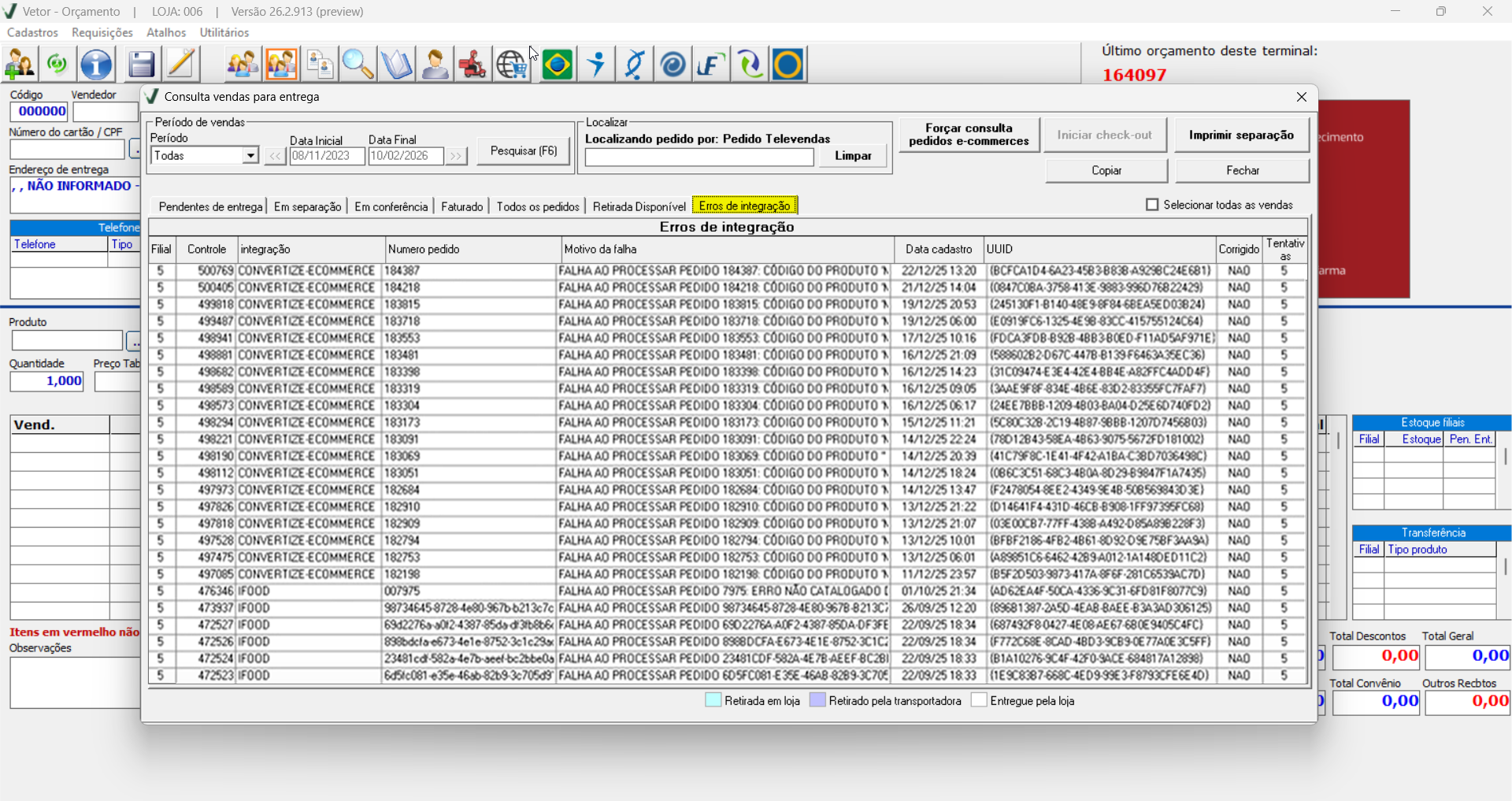Click the Brazil flag icon

558,65
